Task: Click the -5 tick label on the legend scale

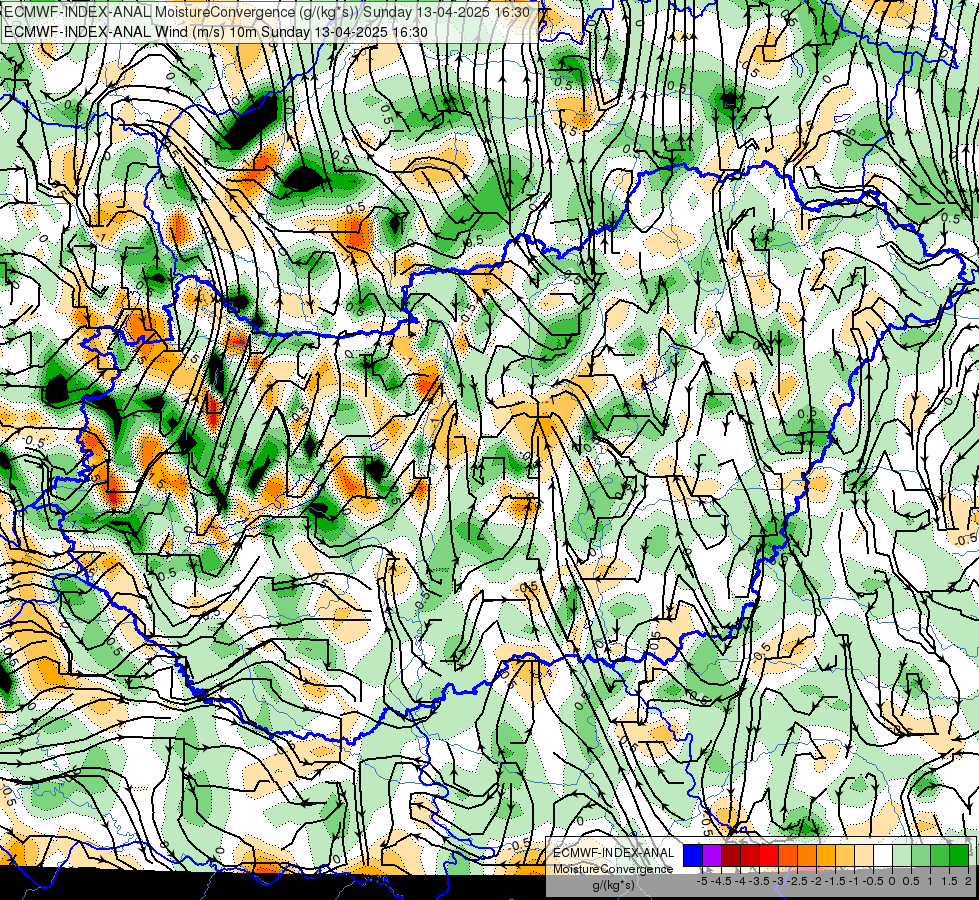Action: [x=702, y=881]
